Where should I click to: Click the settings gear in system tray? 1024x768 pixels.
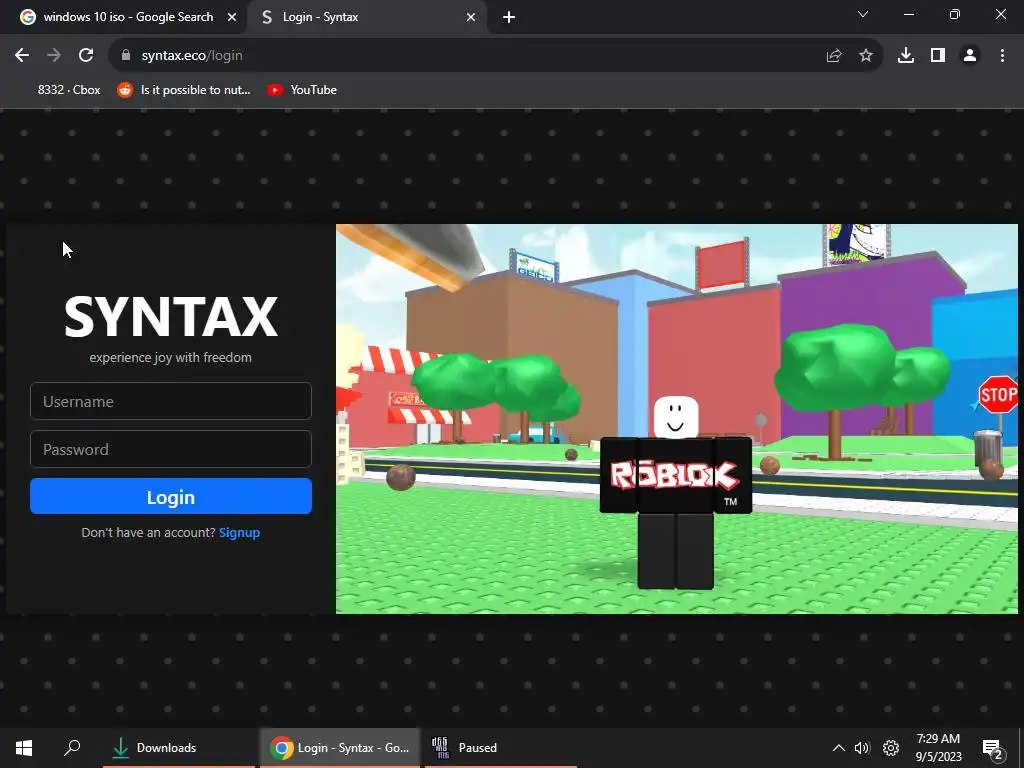pyautogui.click(x=891, y=748)
